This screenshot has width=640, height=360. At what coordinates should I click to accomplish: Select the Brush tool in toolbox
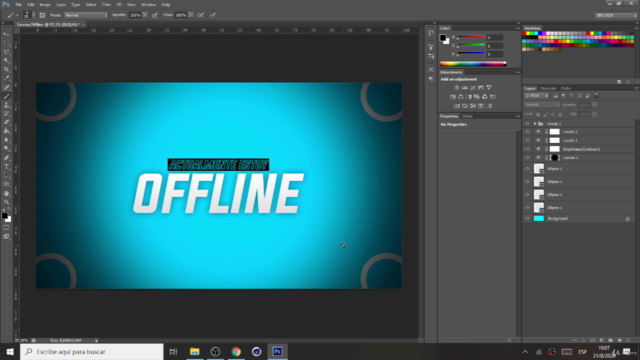(7, 96)
